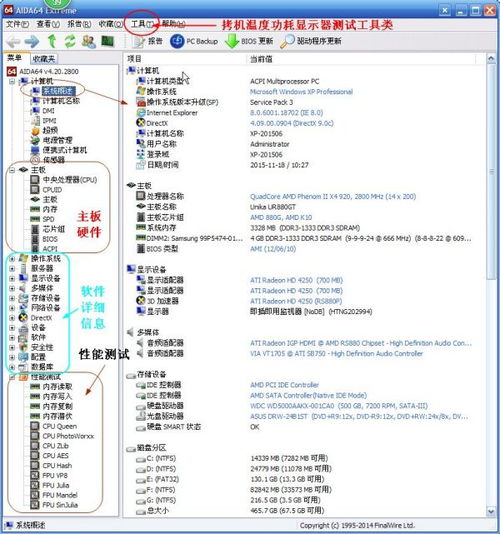Viewport: 500px width, 534px height.
Task: Click the green graph monitor icon
Action: (x=108, y=41)
